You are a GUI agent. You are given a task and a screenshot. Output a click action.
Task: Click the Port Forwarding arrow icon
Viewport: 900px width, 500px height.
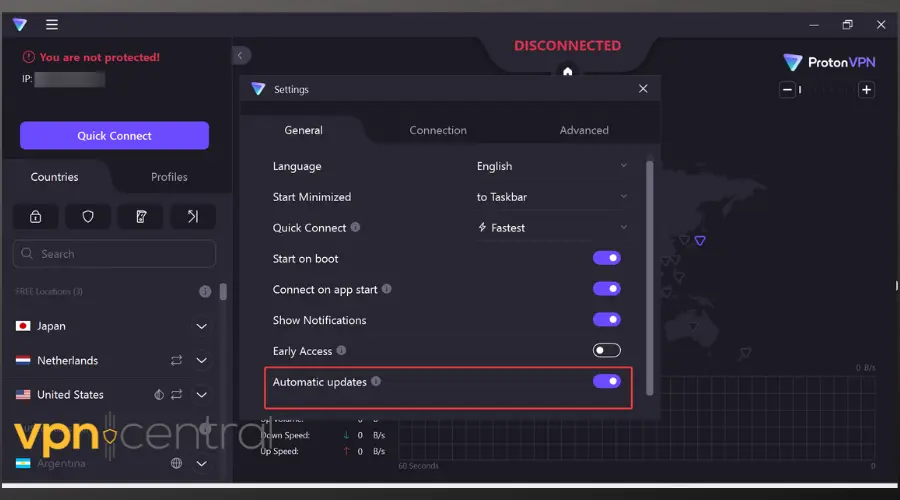(x=193, y=216)
